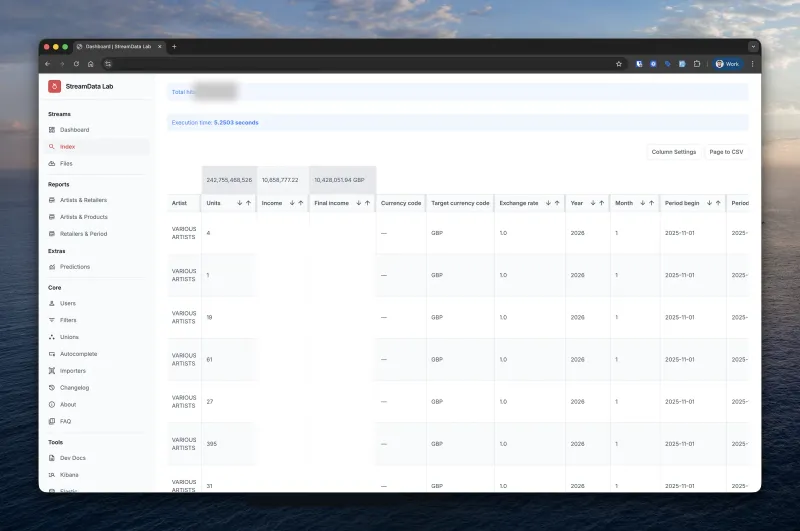Viewport: 800px width, 531px height.
Task: Select Artists & Retailers report
Action: [83, 200]
